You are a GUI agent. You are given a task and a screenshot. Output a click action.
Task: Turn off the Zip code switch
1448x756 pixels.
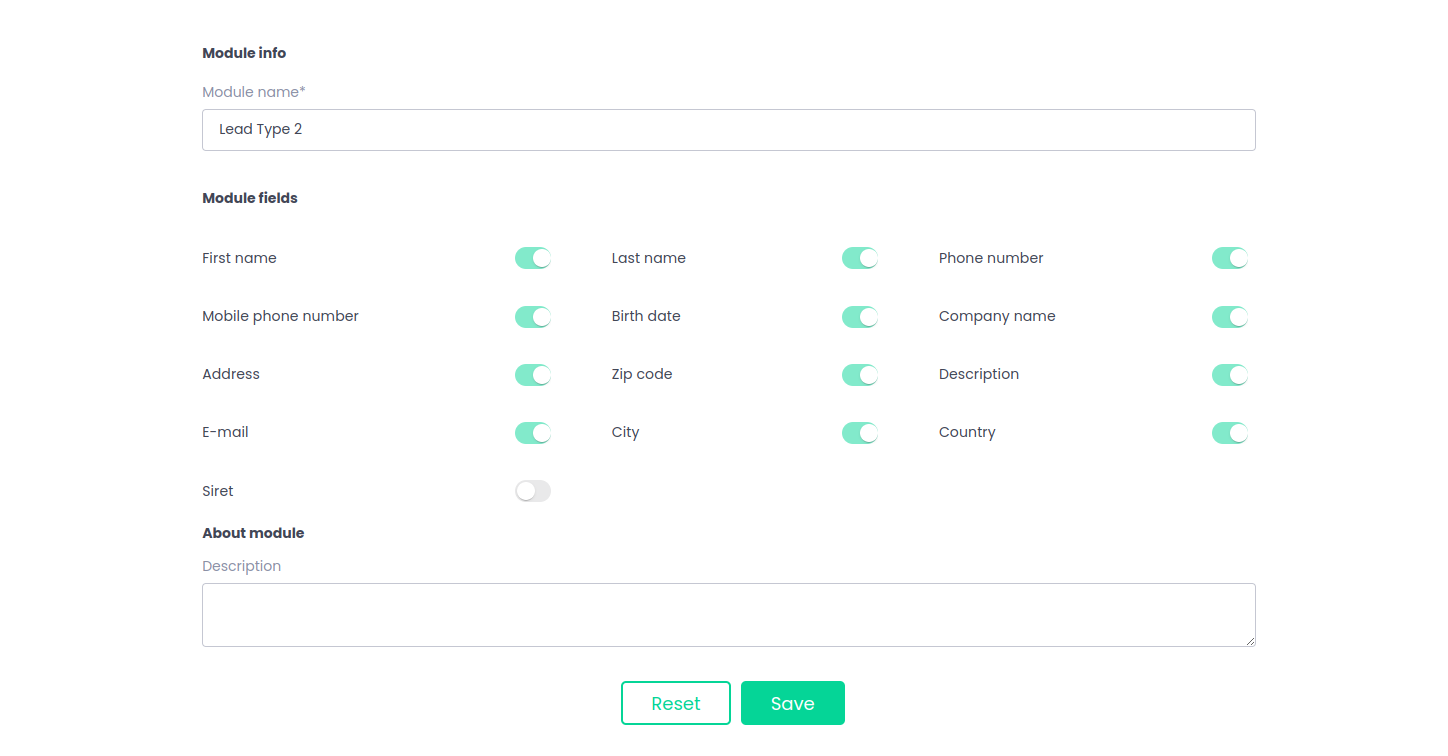click(x=860, y=375)
